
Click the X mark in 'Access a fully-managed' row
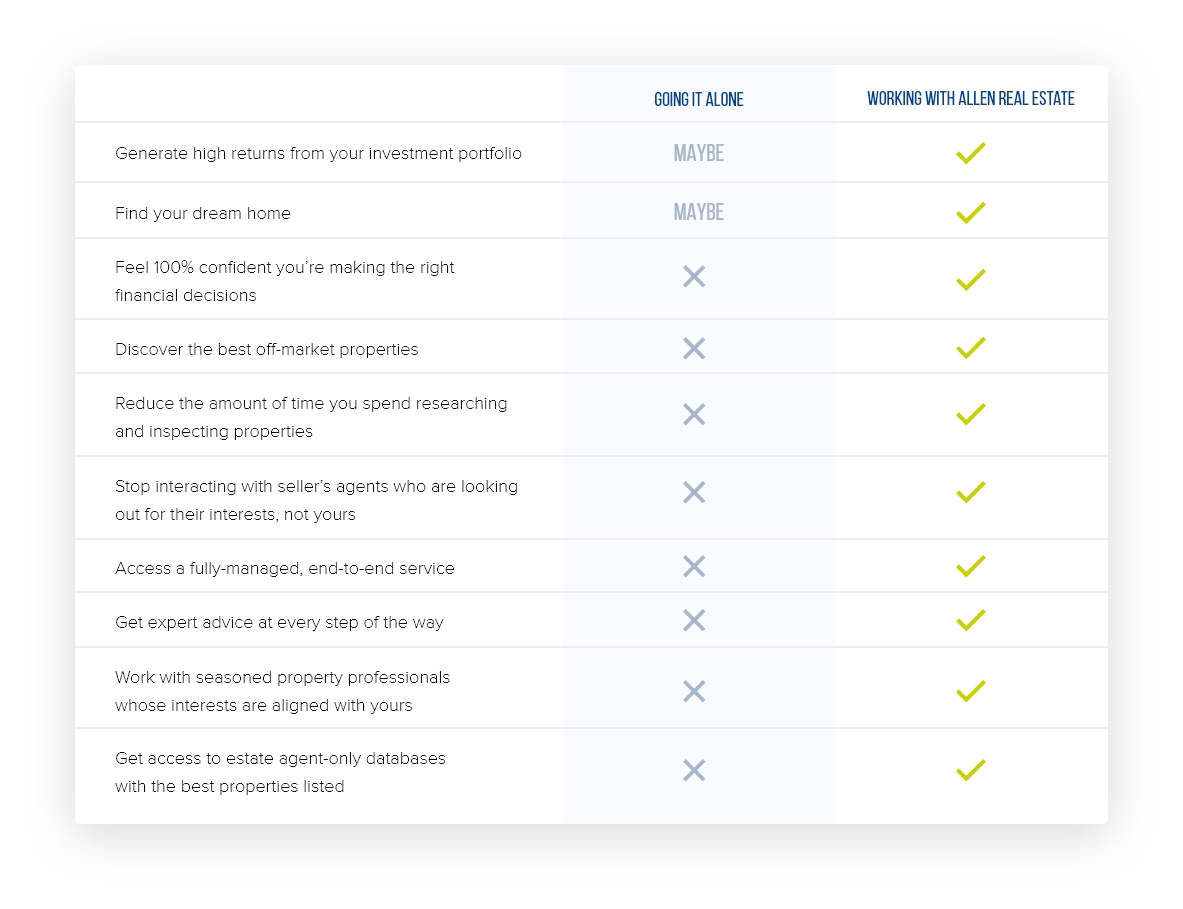[x=694, y=567]
